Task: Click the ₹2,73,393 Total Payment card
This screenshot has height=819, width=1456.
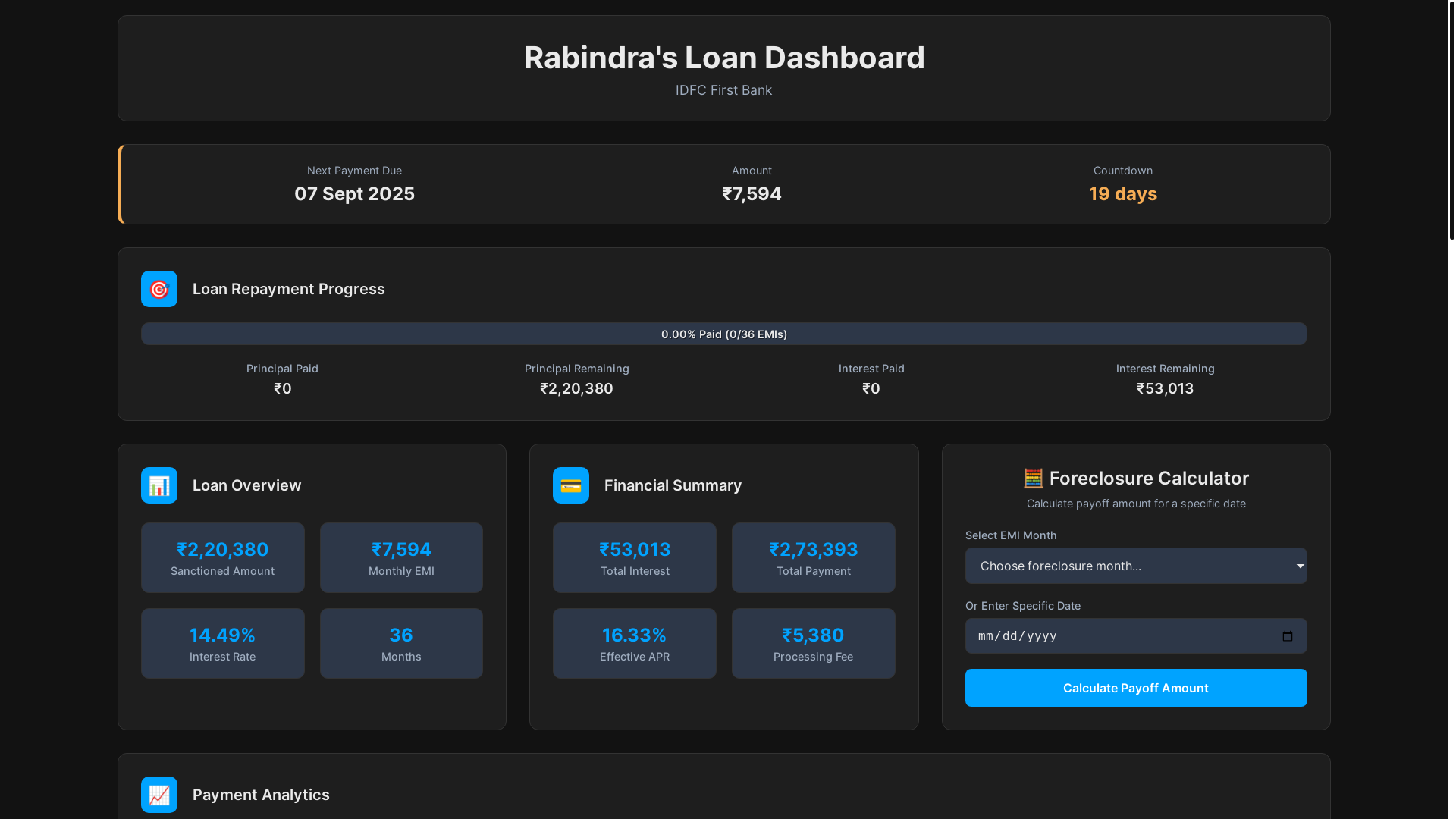Action: (814, 557)
